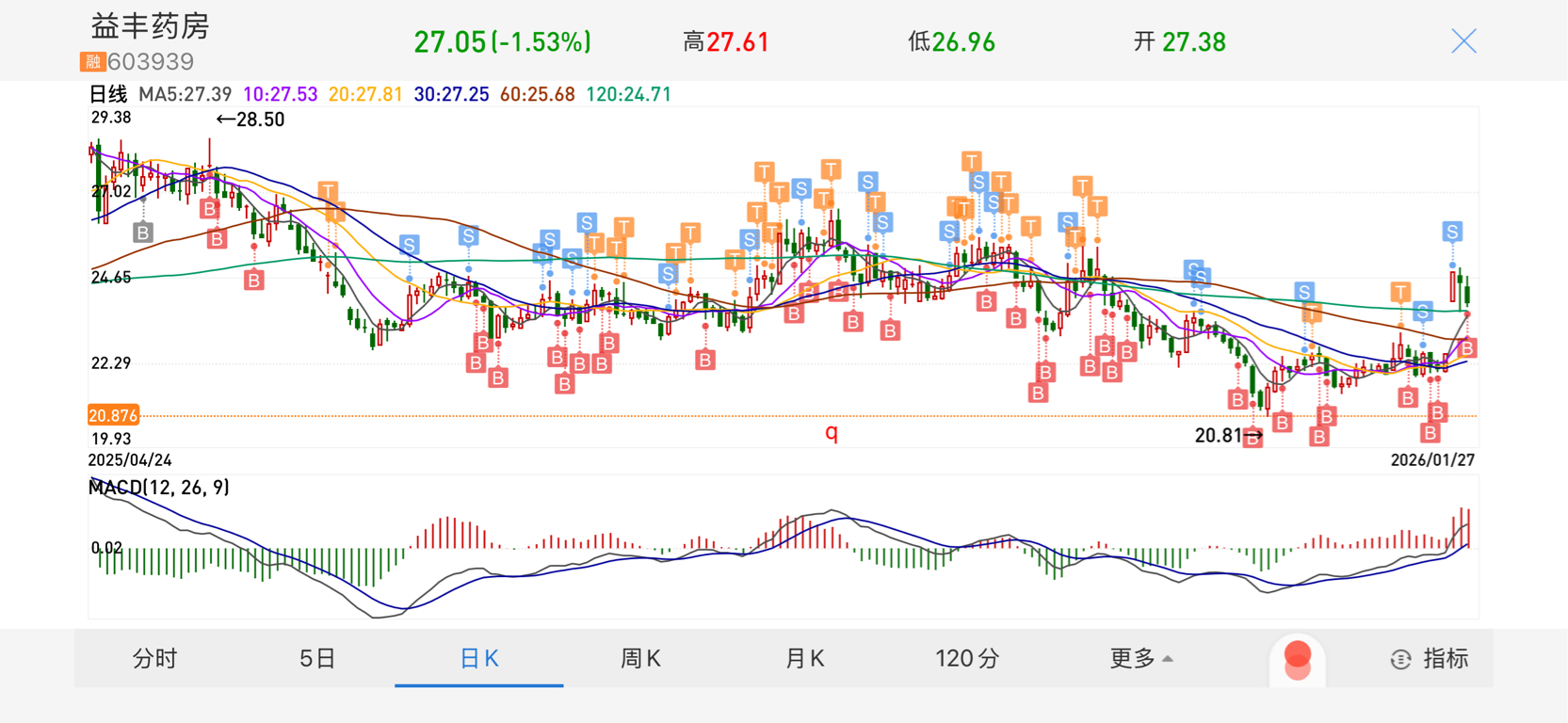
Task: Click the 22.29 axis label
Action: [111, 363]
